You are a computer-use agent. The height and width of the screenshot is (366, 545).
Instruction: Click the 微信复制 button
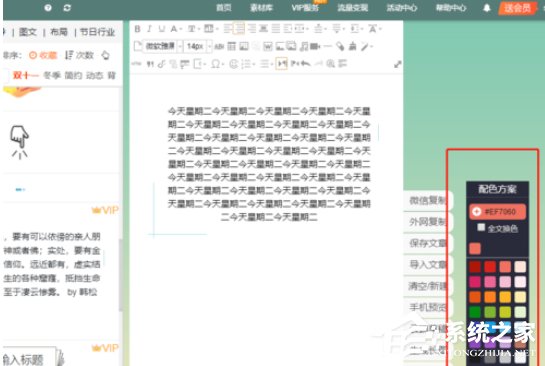(x=428, y=201)
